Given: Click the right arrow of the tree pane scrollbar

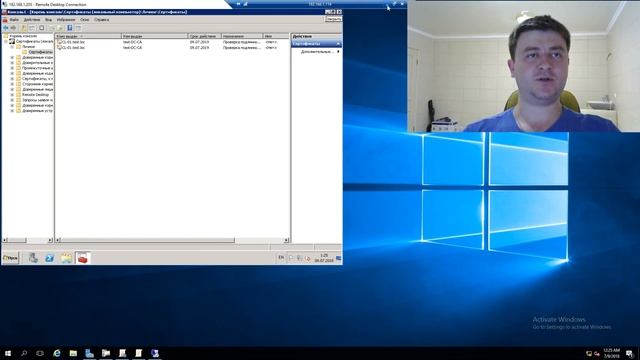Looking at the screenshot, I should (x=50, y=240).
